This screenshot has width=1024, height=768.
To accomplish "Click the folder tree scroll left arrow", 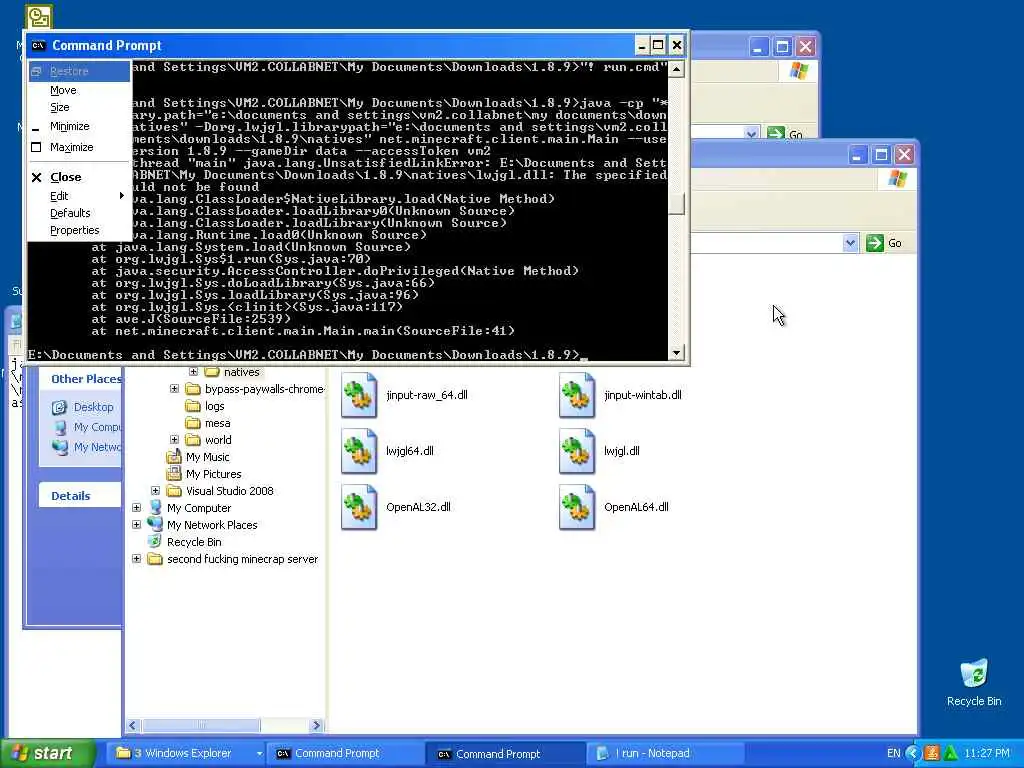I will pyautogui.click(x=133, y=726).
